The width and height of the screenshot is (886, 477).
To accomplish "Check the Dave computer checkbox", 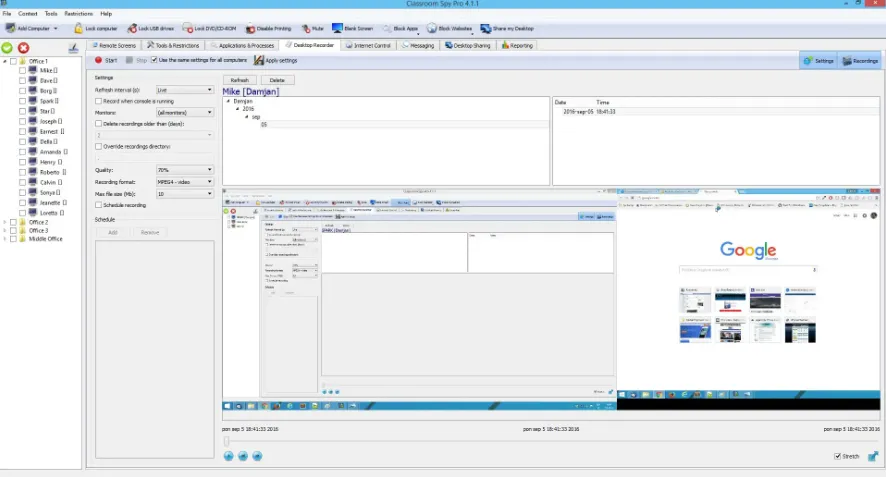I will (23, 81).
